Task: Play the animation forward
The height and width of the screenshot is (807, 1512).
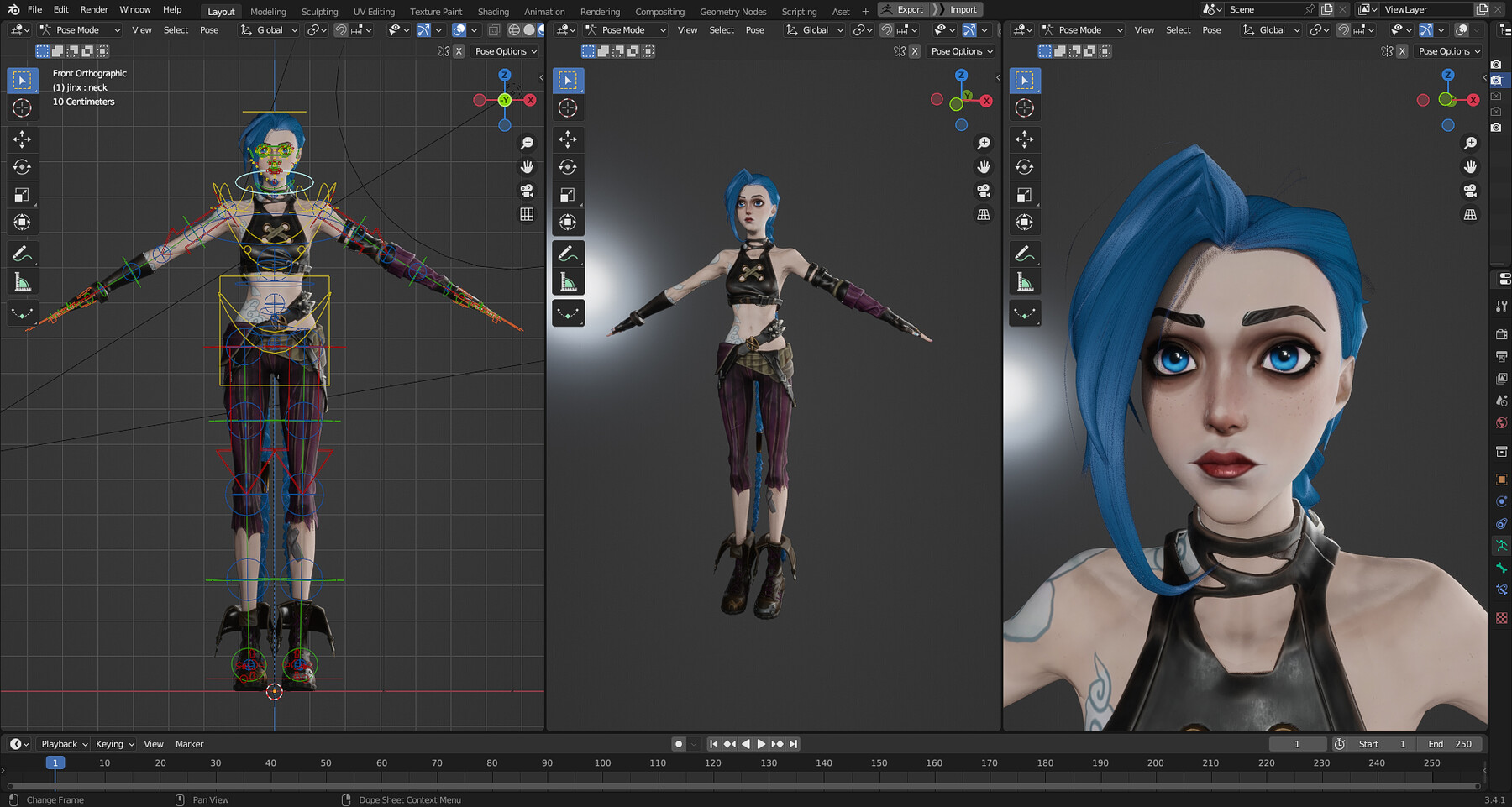Action: pyautogui.click(x=761, y=744)
